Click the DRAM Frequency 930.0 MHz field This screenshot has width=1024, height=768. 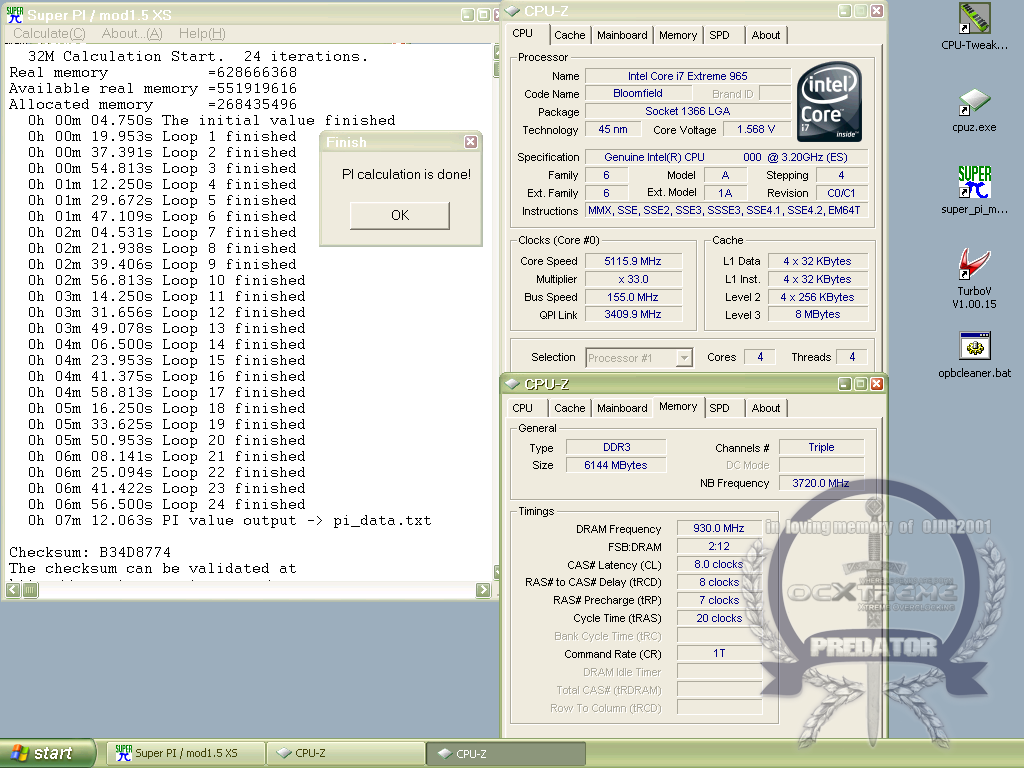point(719,528)
